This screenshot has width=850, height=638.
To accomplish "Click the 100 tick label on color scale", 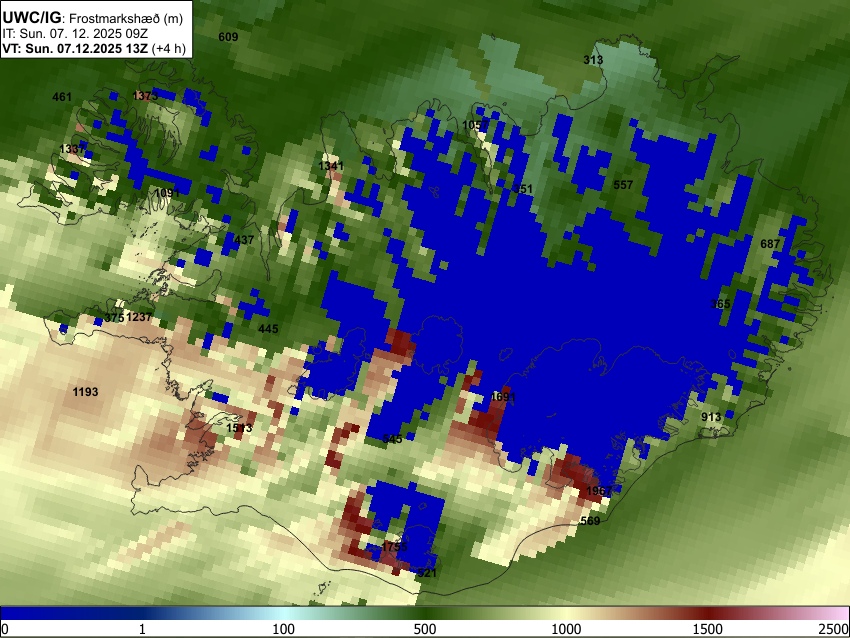I will (283, 629).
